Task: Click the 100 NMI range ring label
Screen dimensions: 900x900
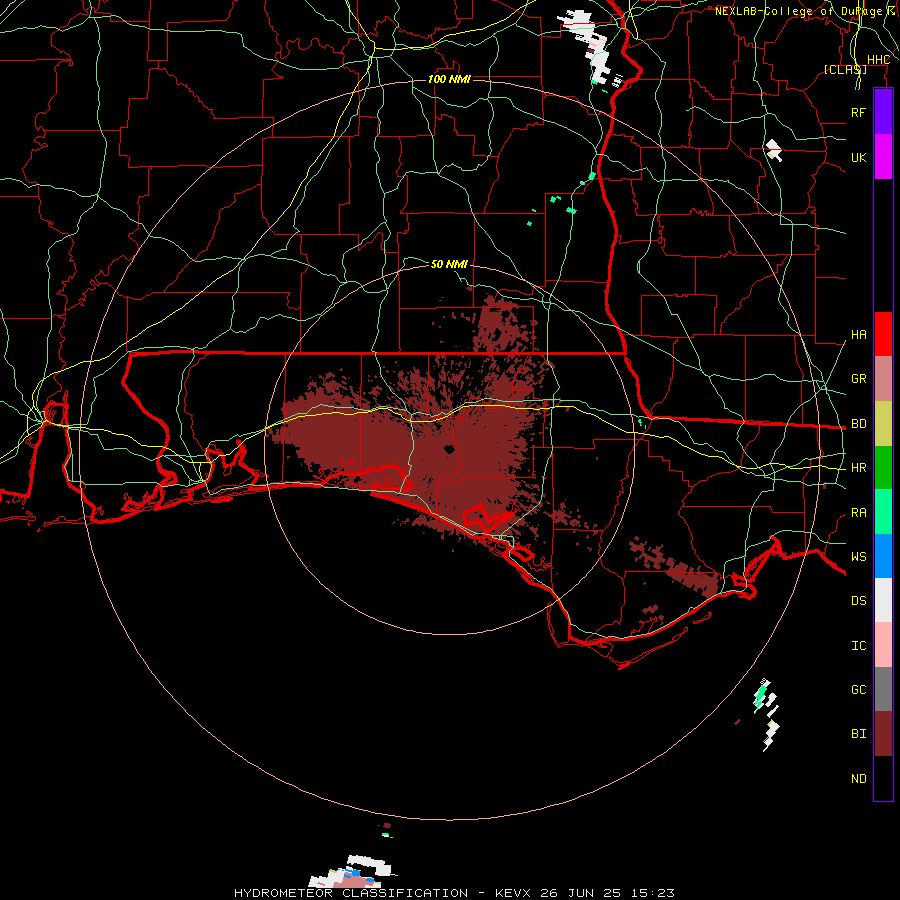Action: tap(449, 79)
